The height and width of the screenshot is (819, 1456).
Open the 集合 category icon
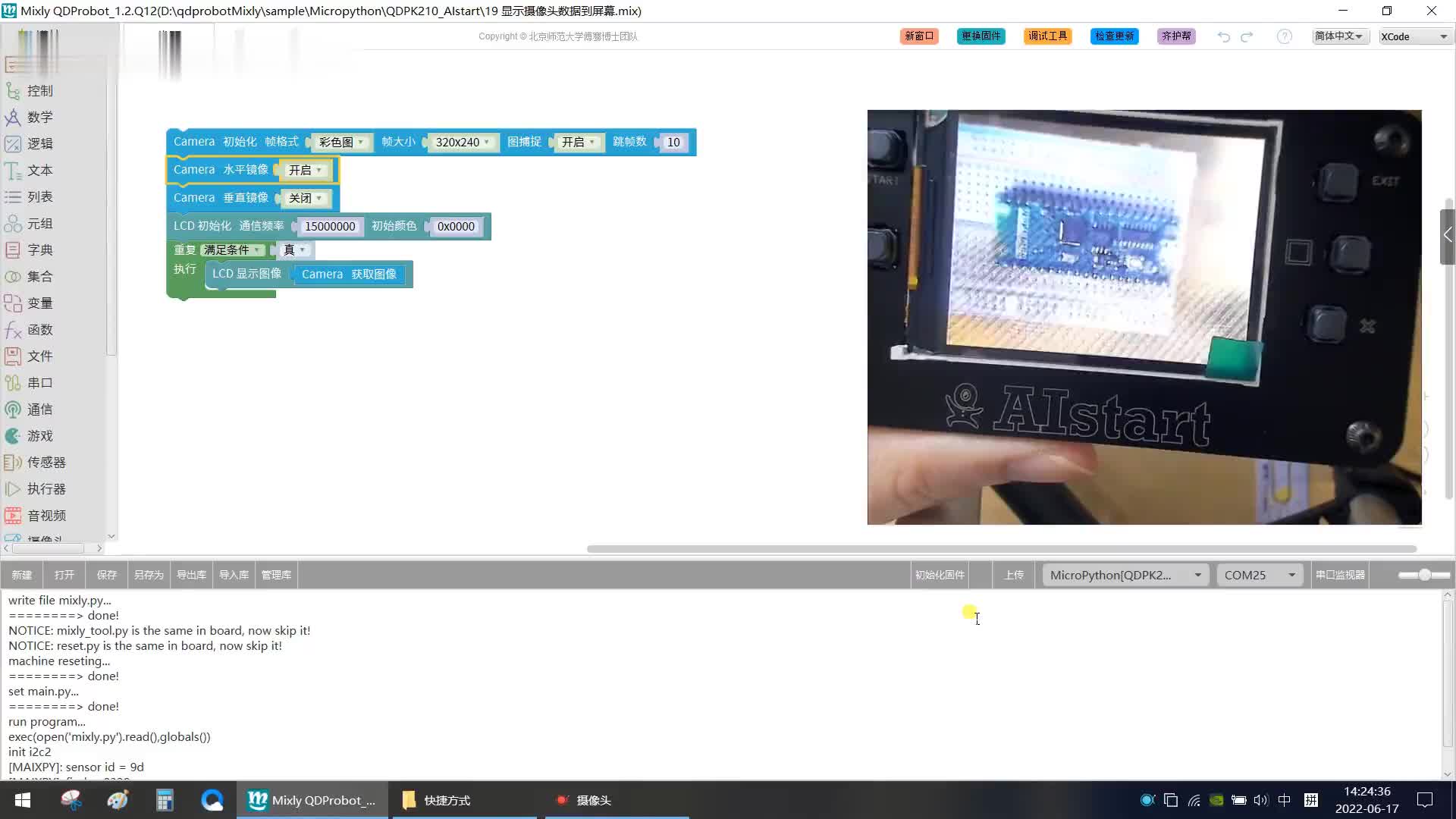point(13,277)
